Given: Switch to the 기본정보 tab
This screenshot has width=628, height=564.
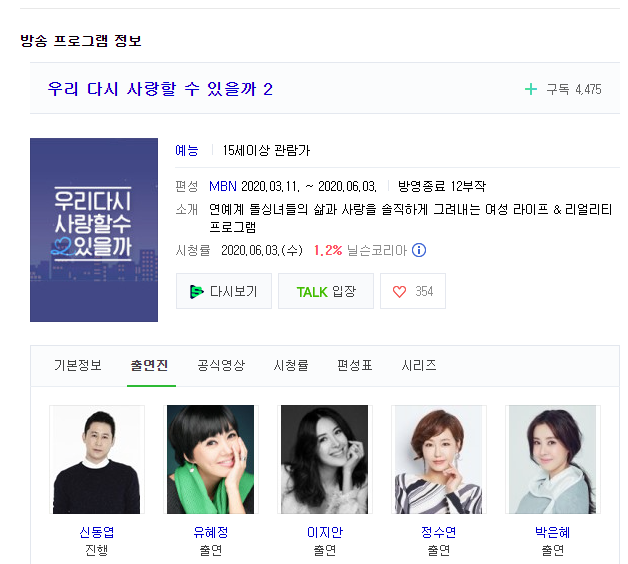Looking at the screenshot, I should (78, 365).
